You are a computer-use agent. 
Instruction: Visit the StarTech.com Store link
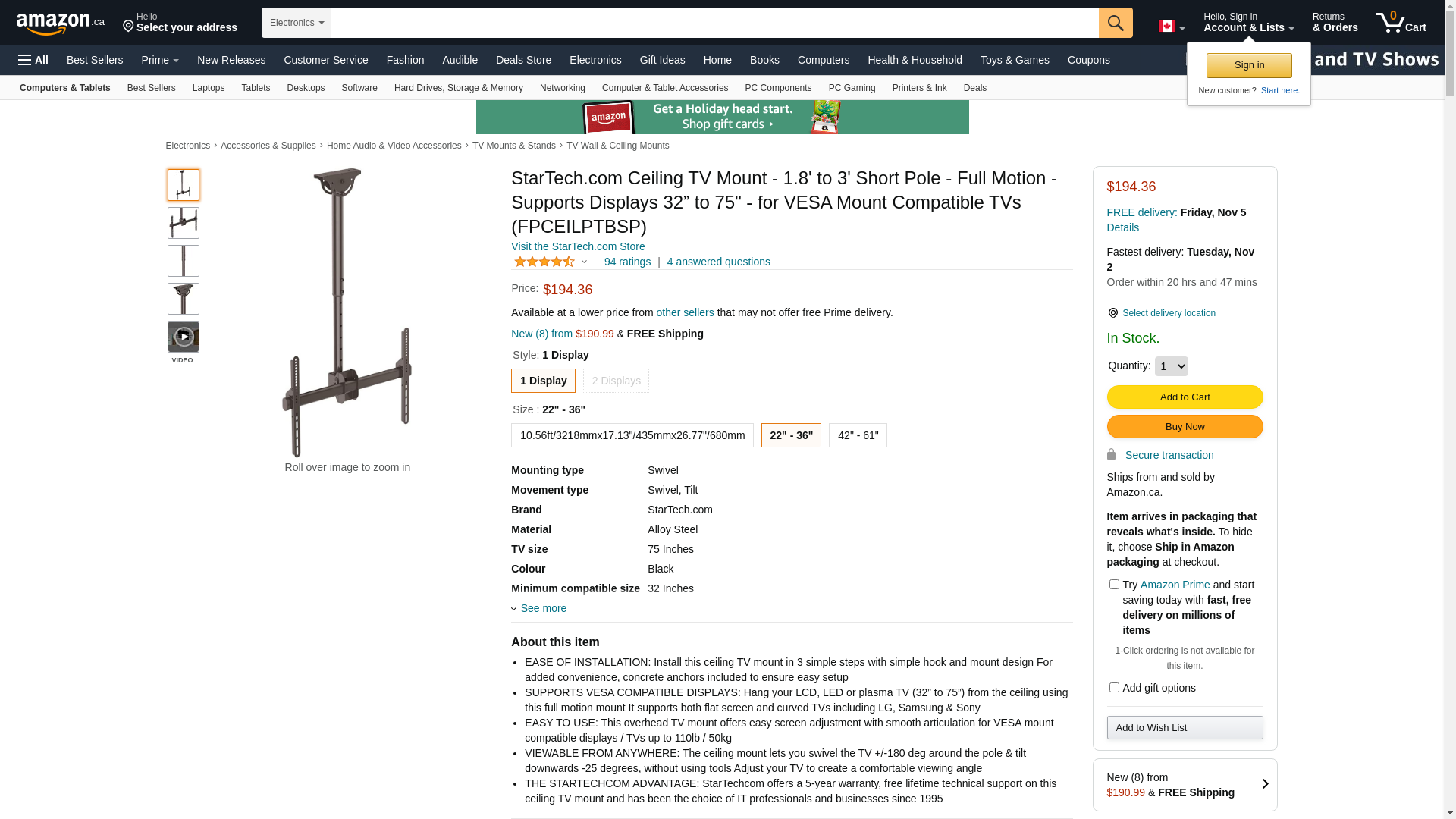[x=578, y=246]
